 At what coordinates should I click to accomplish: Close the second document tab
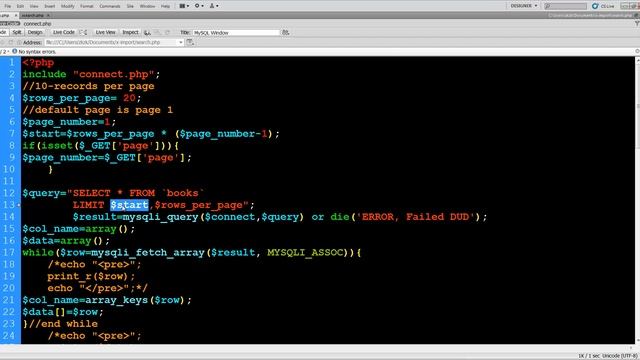tap(48, 16)
